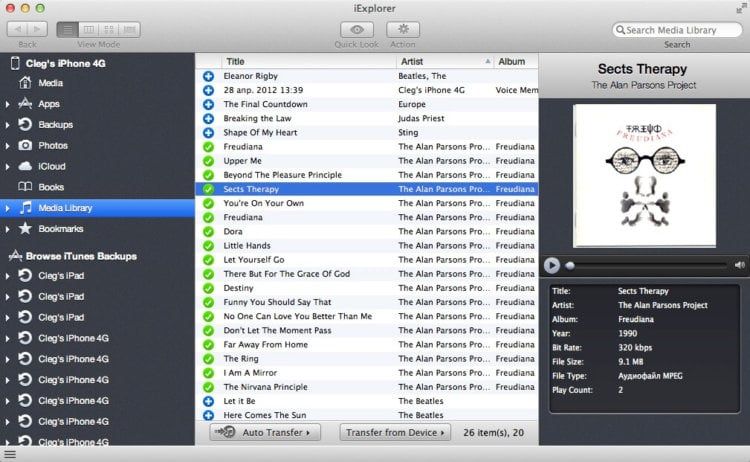The height and width of the screenshot is (462, 750).
Task: Expand the Apps tree item
Action: tap(7, 104)
